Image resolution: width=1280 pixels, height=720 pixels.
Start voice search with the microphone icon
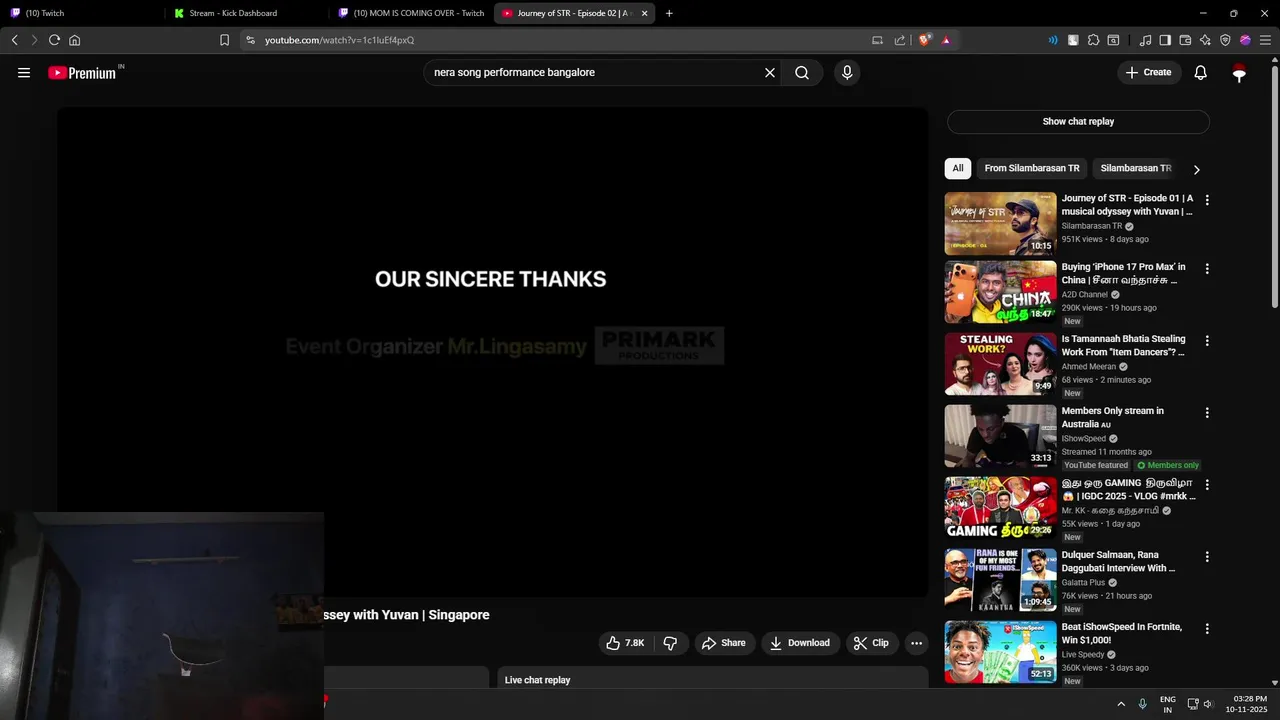point(847,72)
